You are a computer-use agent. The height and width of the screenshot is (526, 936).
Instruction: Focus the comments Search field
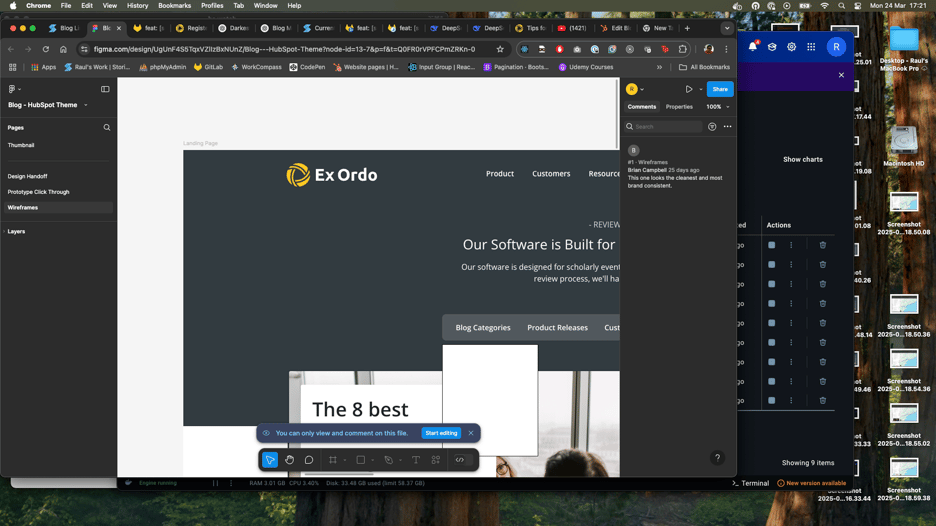pyautogui.click(x=664, y=127)
